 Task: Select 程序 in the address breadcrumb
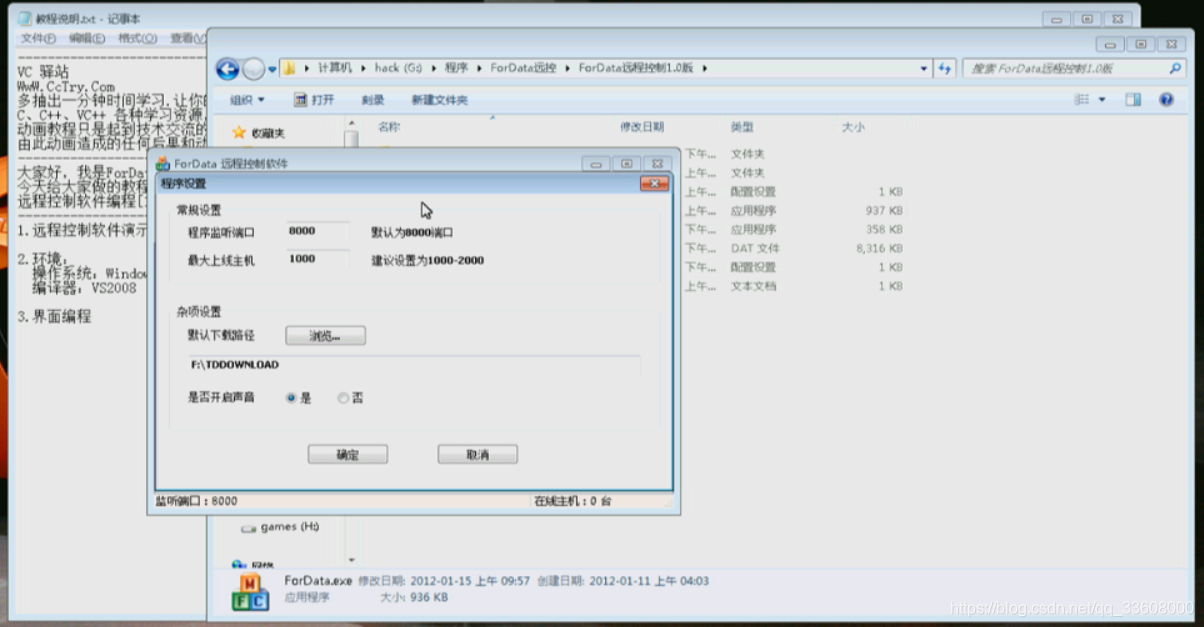pyautogui.click(x=456, y=68)
